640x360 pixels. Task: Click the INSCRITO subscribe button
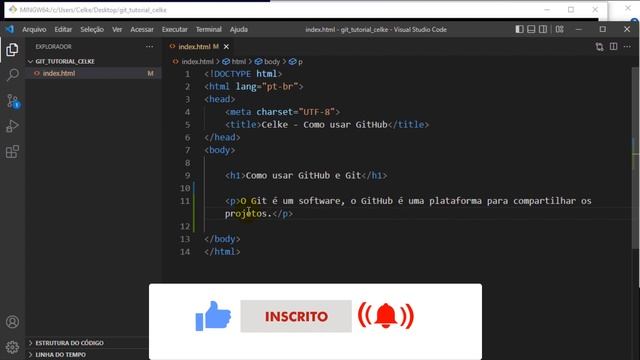click(296, 316)
